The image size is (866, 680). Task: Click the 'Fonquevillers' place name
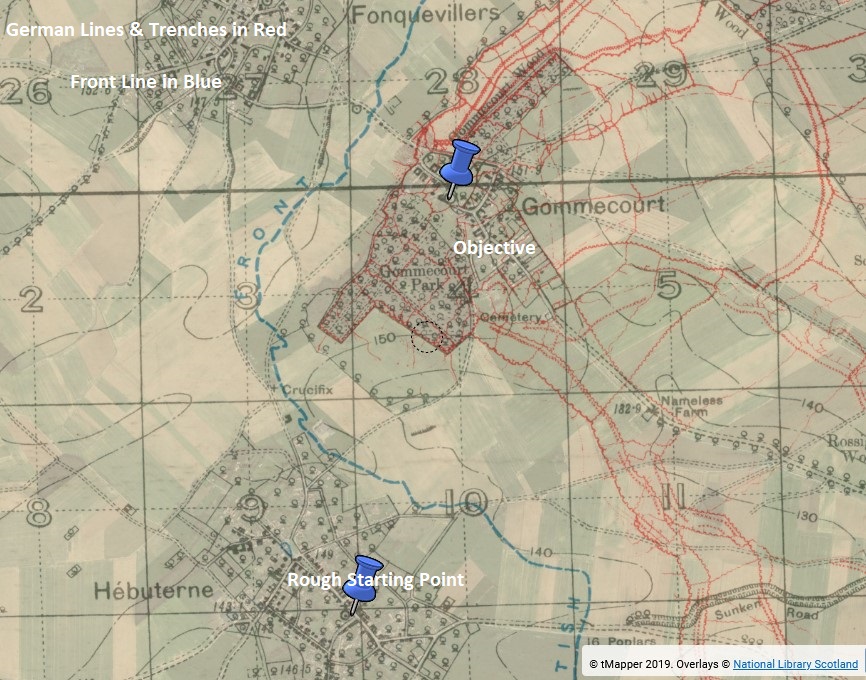point(425,14)
